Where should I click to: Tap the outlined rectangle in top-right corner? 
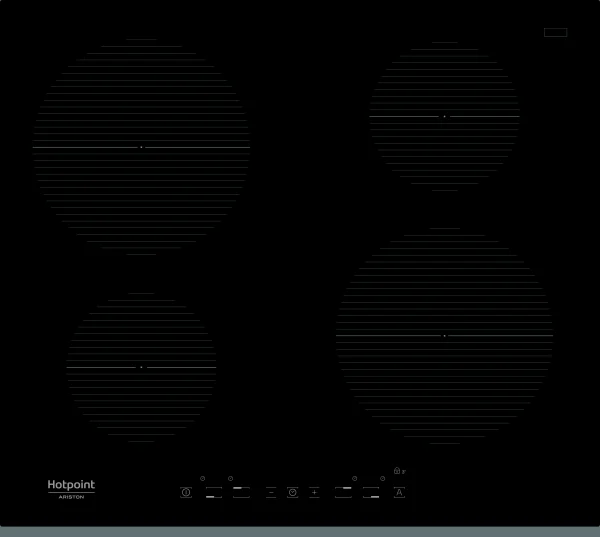(556, 33)
